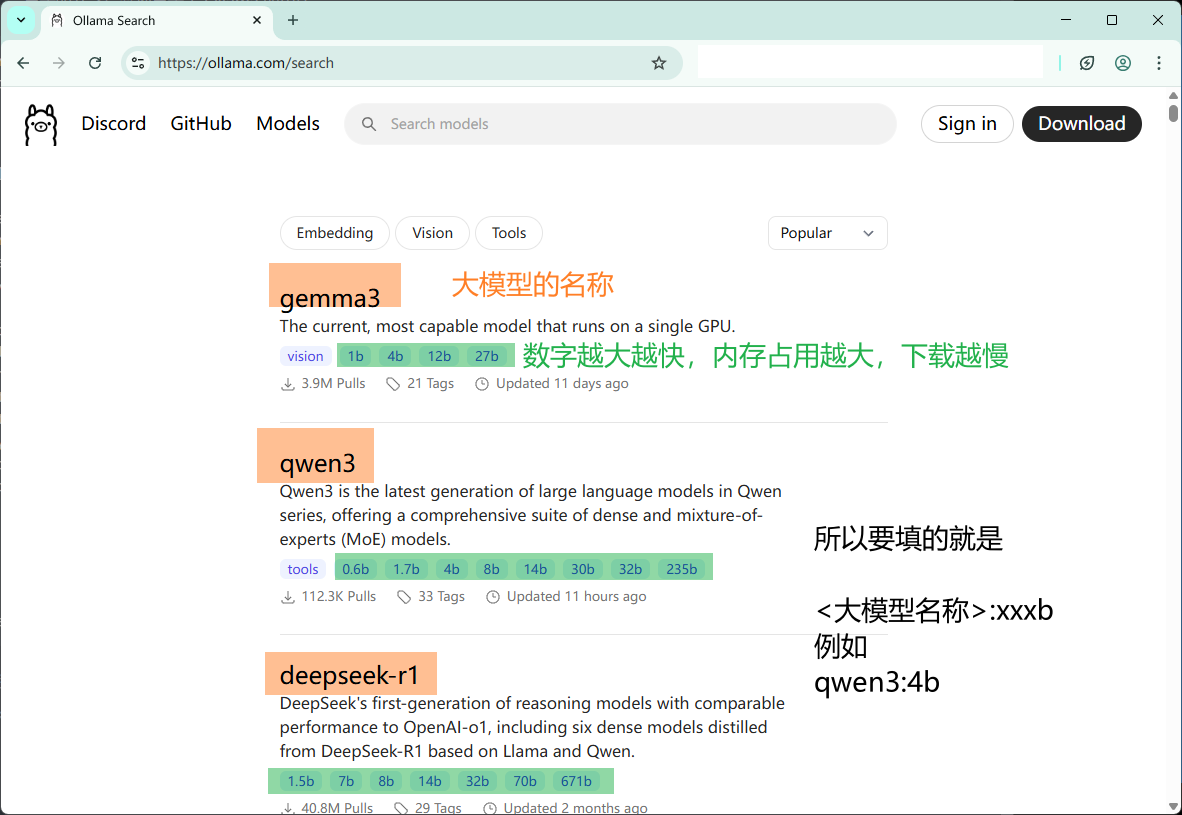Click the vision tag under gemma3
Viewport: 1182px width, 815px height.
[305, 356]
